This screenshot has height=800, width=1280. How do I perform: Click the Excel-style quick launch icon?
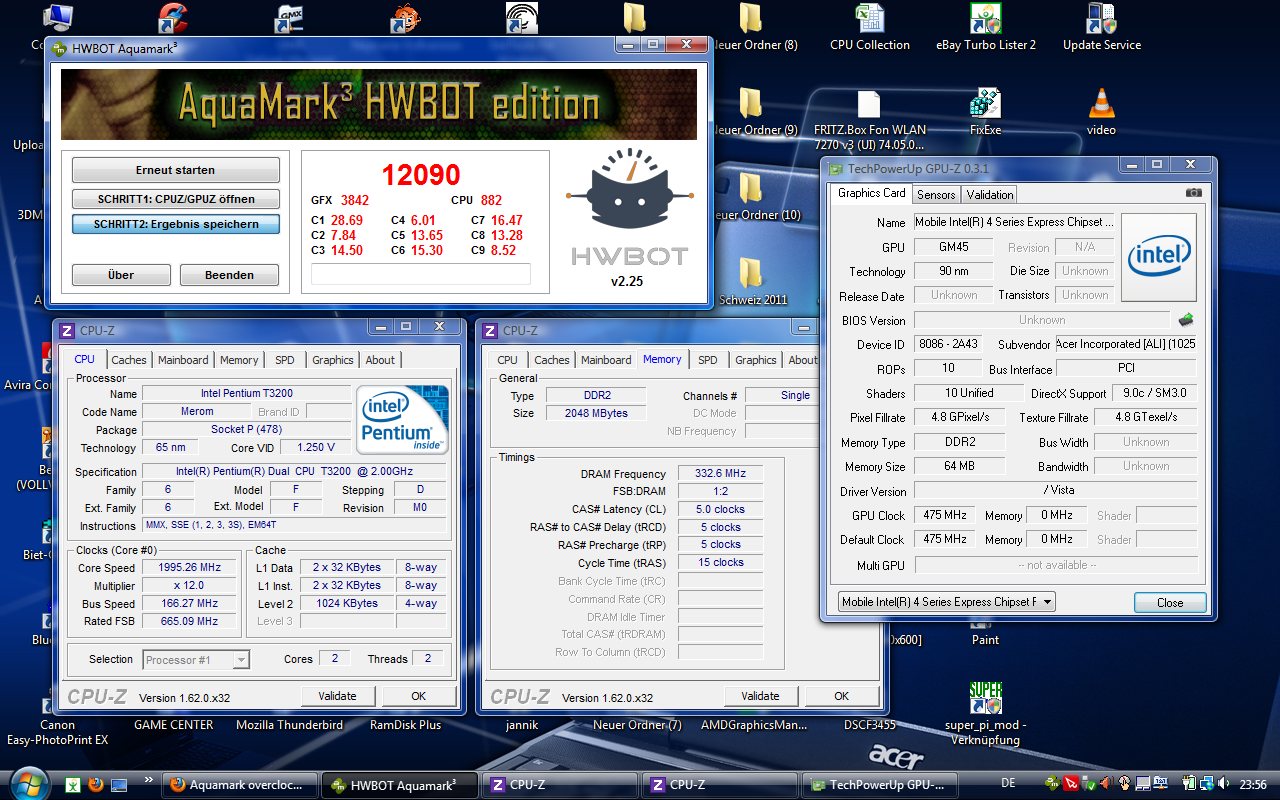[x=73, y=785]
